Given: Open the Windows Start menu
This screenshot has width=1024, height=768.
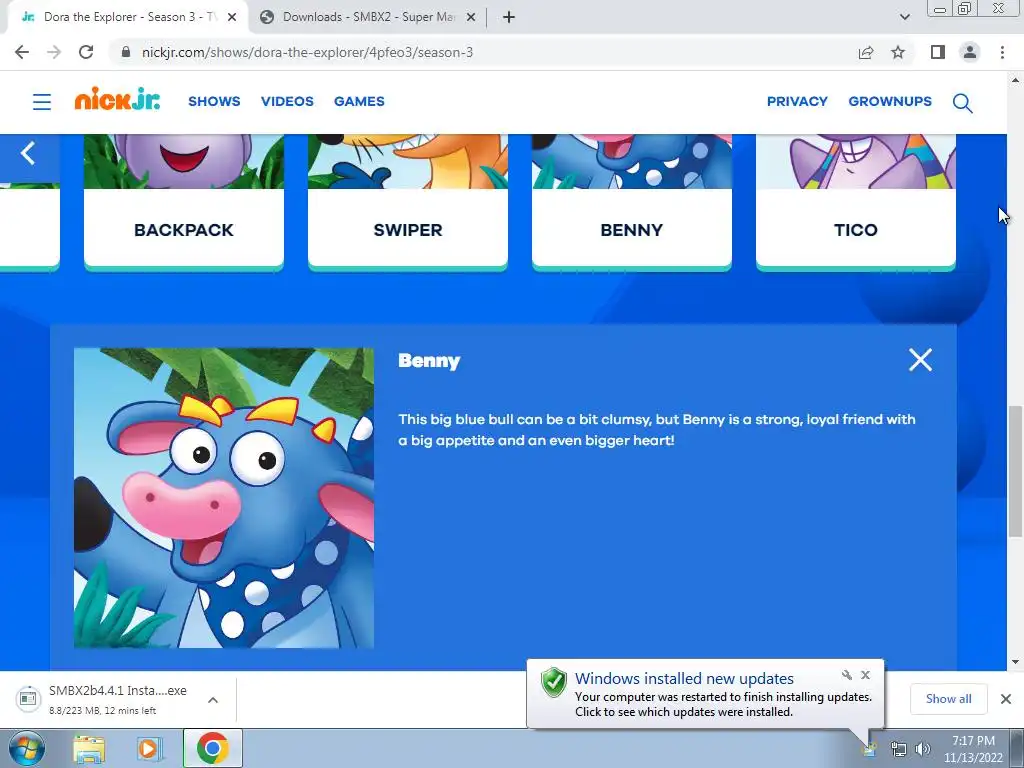Looking at the screenshot, I should 26,748.
